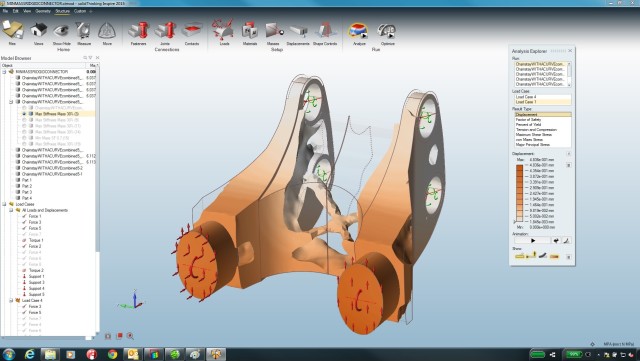Click the camera snapshot icon below the viewport

pos(108,336)
